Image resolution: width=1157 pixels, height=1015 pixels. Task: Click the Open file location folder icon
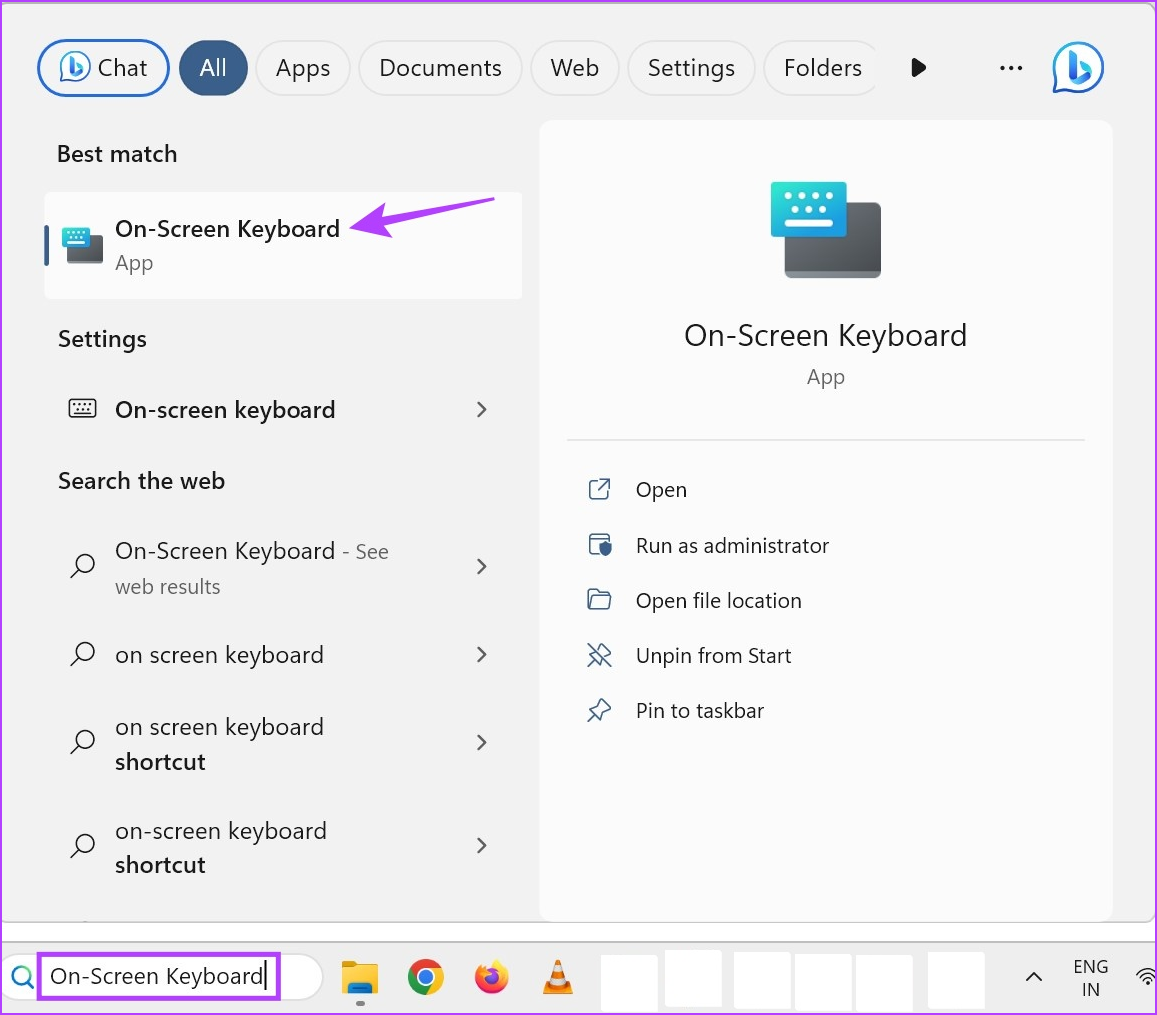click(599, 600)
